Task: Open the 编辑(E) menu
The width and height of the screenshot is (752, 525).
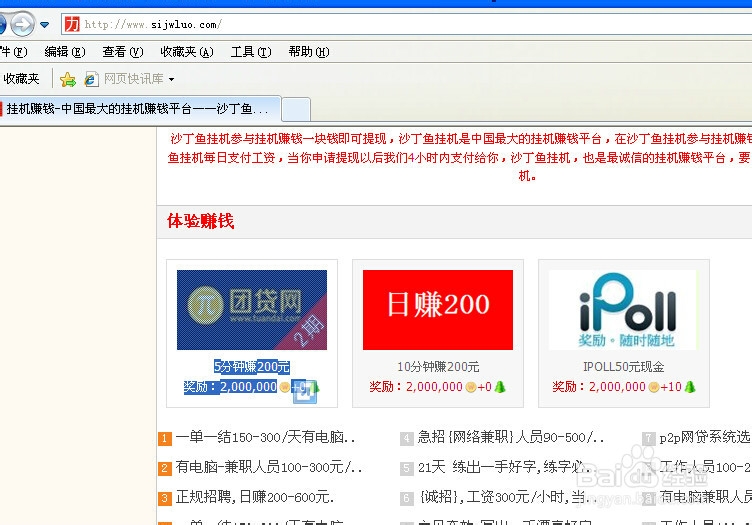Action: pos(65,52)
